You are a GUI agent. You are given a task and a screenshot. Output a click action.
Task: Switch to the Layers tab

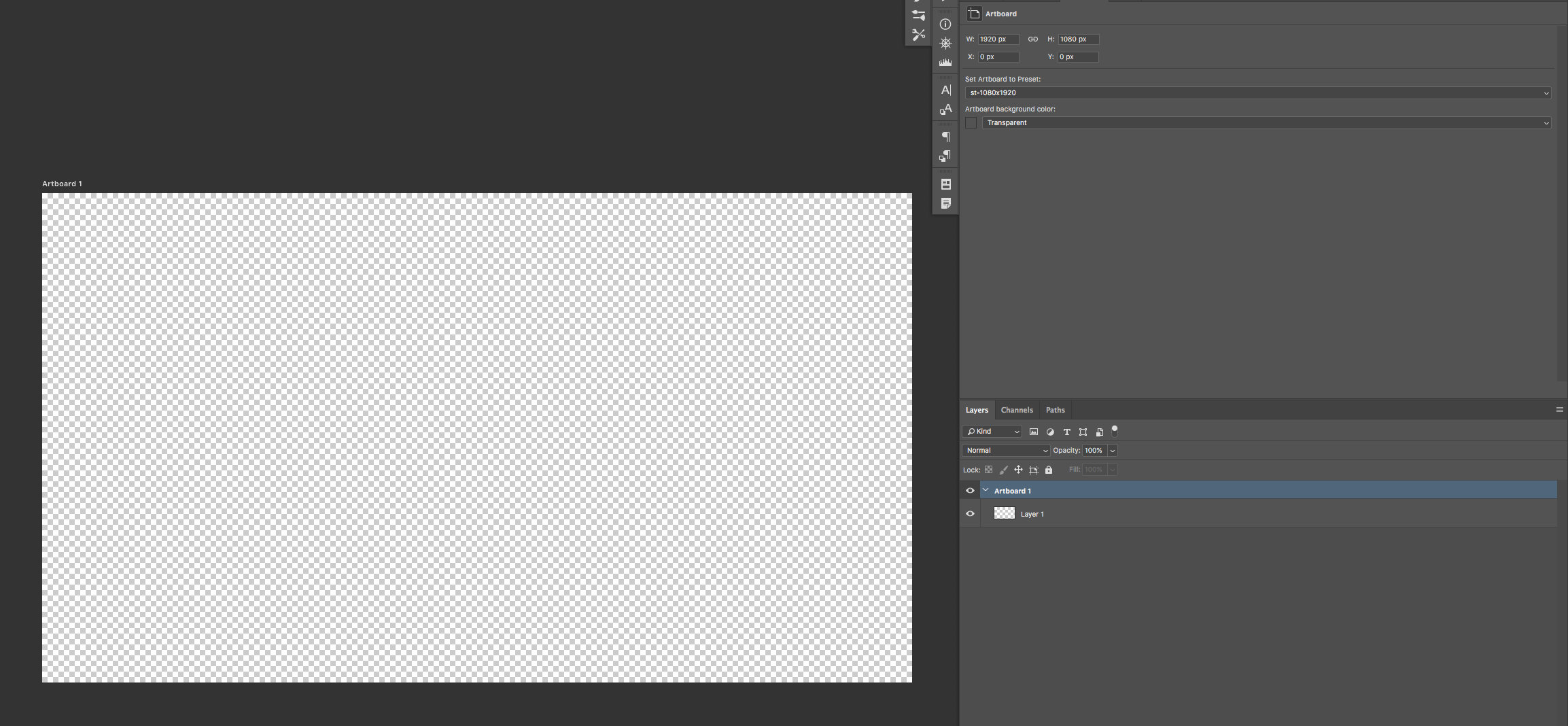pos(977,410)
